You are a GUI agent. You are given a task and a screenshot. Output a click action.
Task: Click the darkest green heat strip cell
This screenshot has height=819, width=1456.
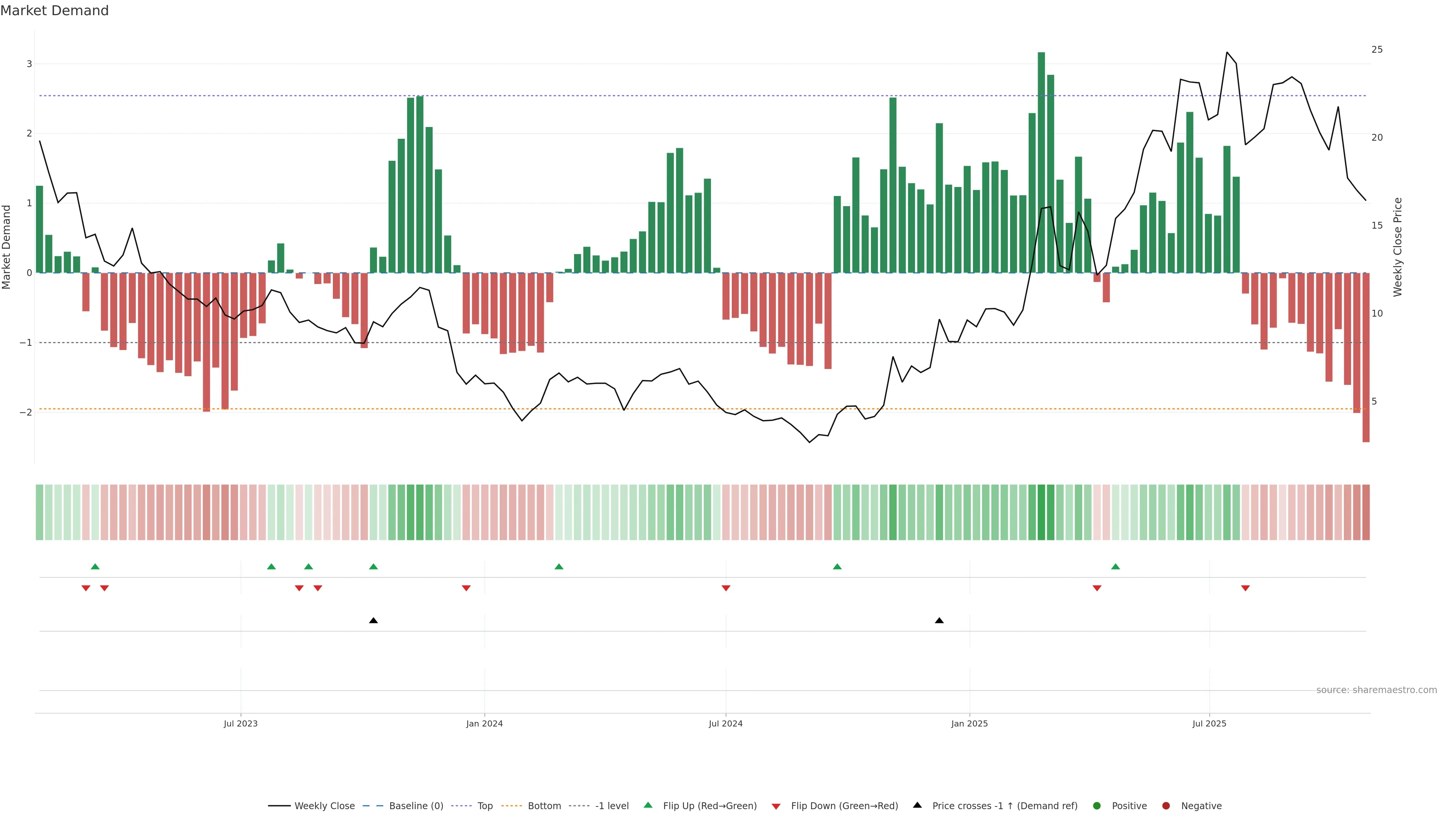tap(1041, 512)
